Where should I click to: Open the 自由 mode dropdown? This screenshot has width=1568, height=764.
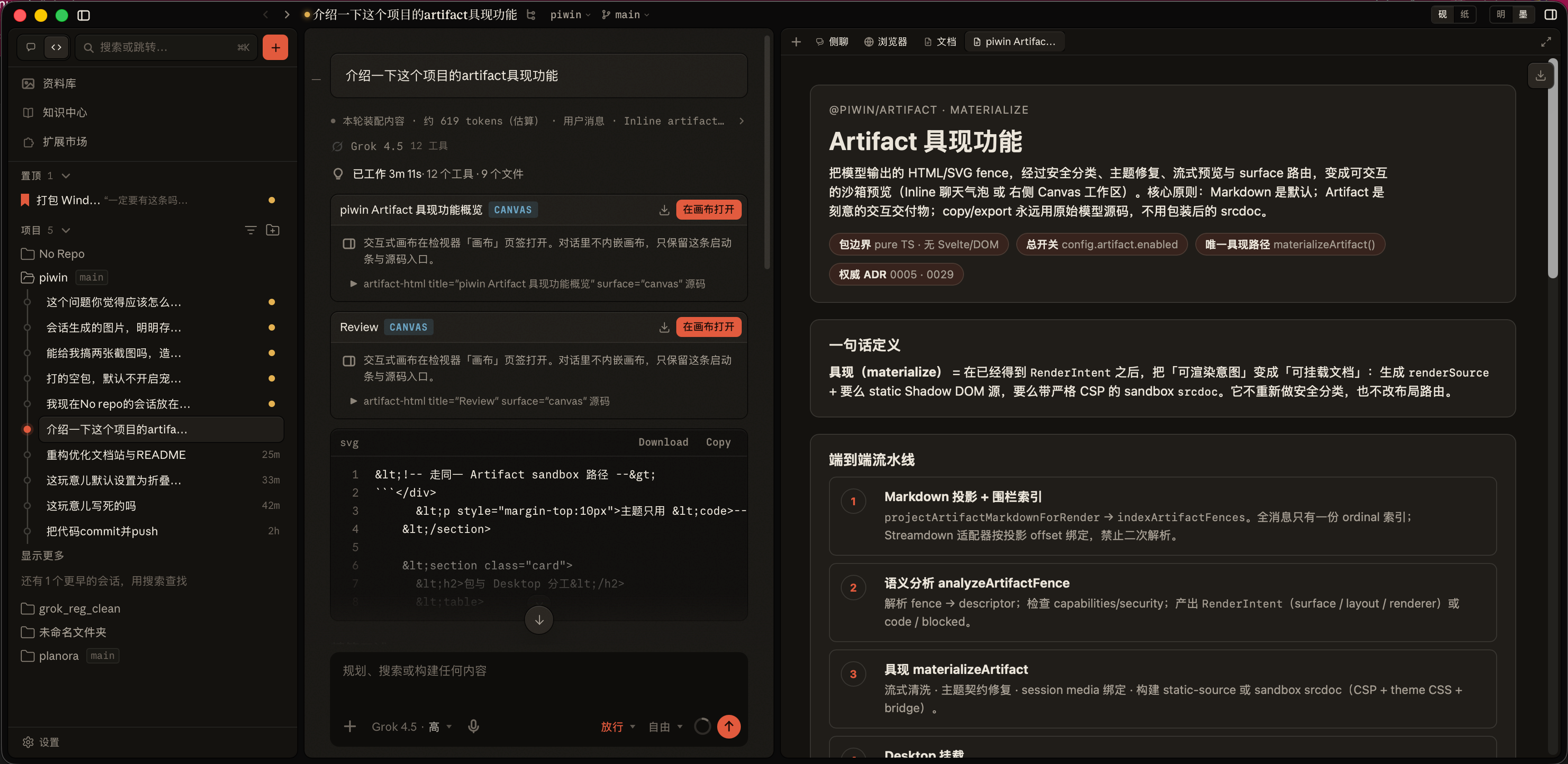665,726
